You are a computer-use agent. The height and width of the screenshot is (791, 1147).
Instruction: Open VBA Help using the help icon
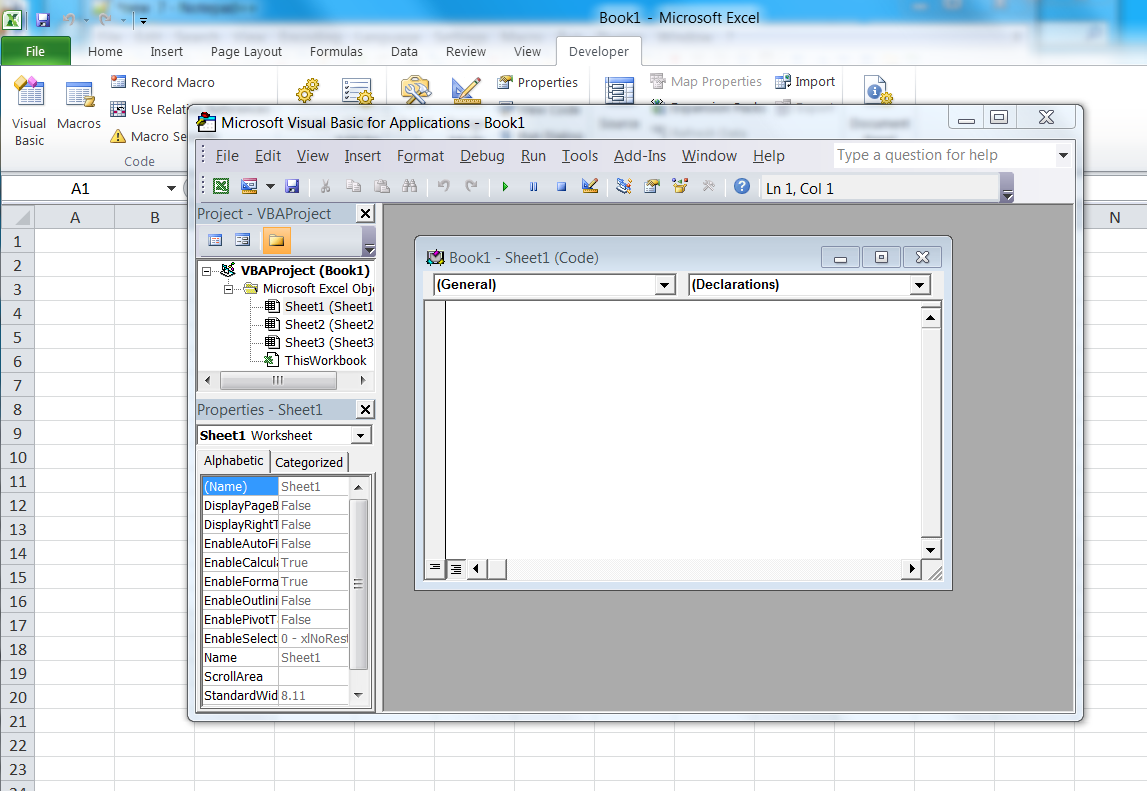[742, 186]
